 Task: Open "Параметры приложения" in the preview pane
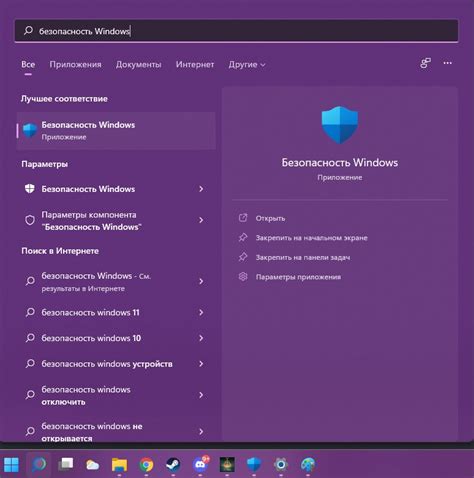[x=298, y=277]
